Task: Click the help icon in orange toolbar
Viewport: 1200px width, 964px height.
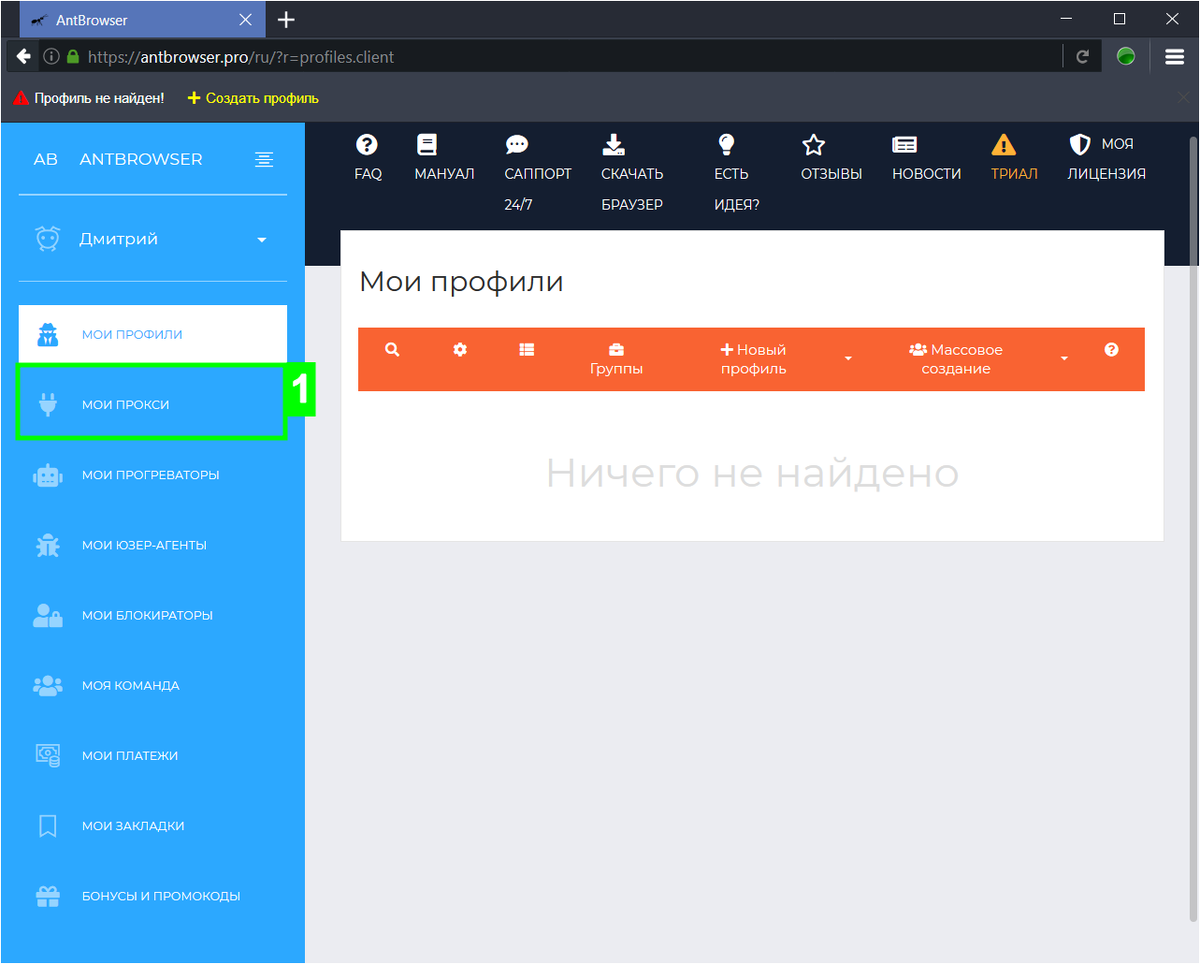Action: [1111, 350]
